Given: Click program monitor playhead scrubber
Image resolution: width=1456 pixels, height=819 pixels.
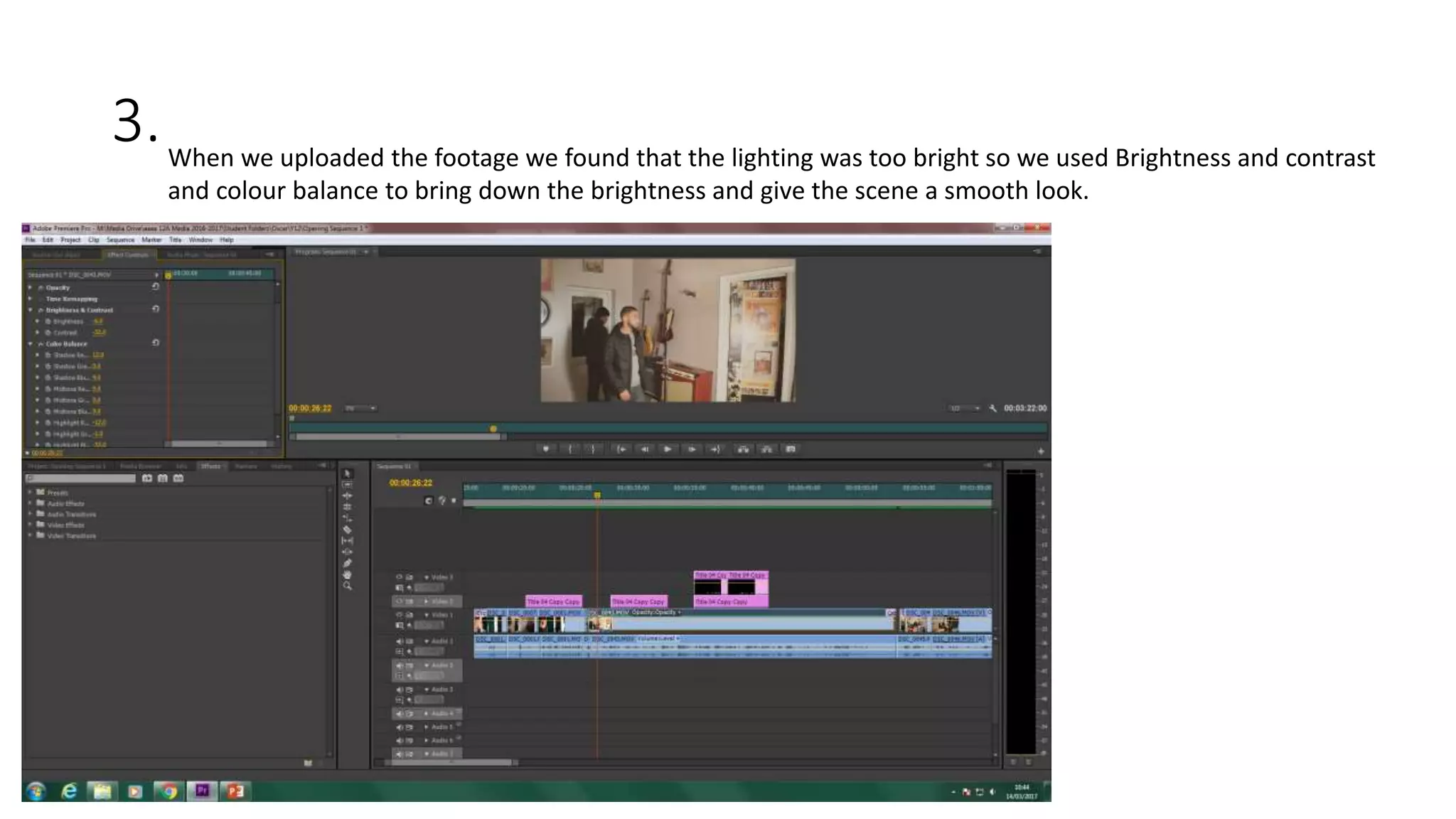Looking at the screenshot, I should coord(493,429).
